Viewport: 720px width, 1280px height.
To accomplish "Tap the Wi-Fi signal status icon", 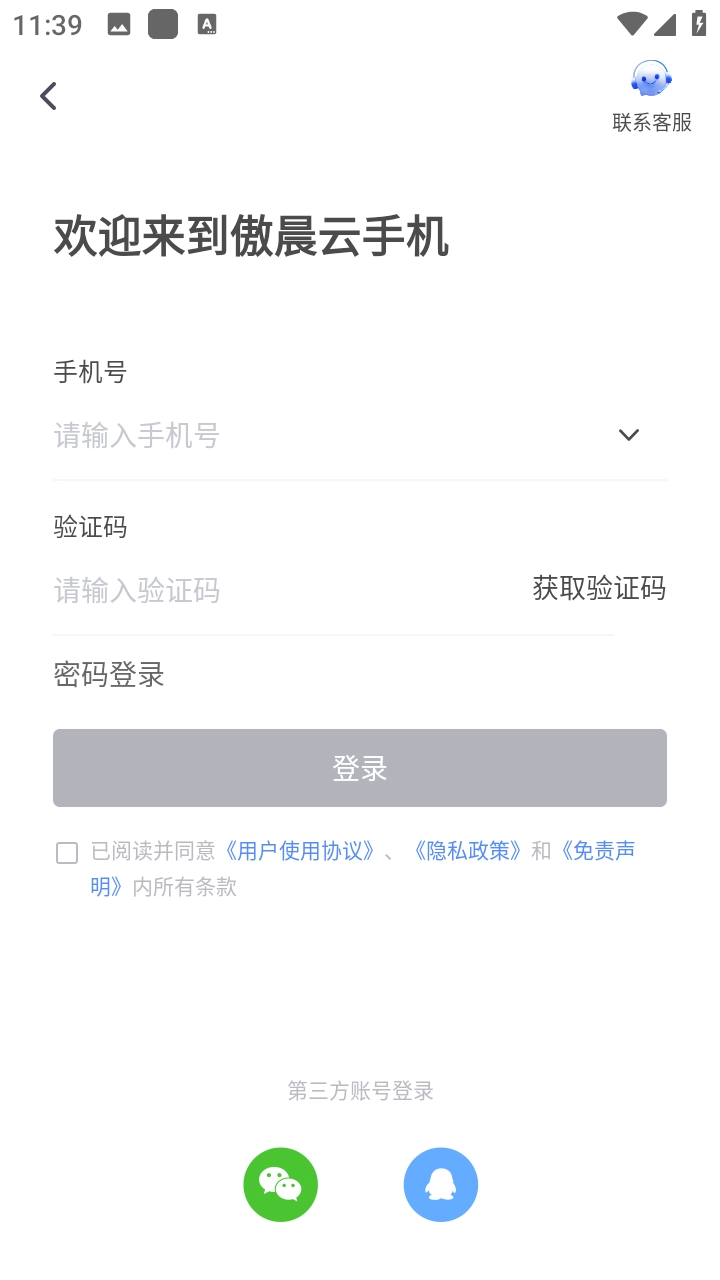I will click(x=631, y=25).
